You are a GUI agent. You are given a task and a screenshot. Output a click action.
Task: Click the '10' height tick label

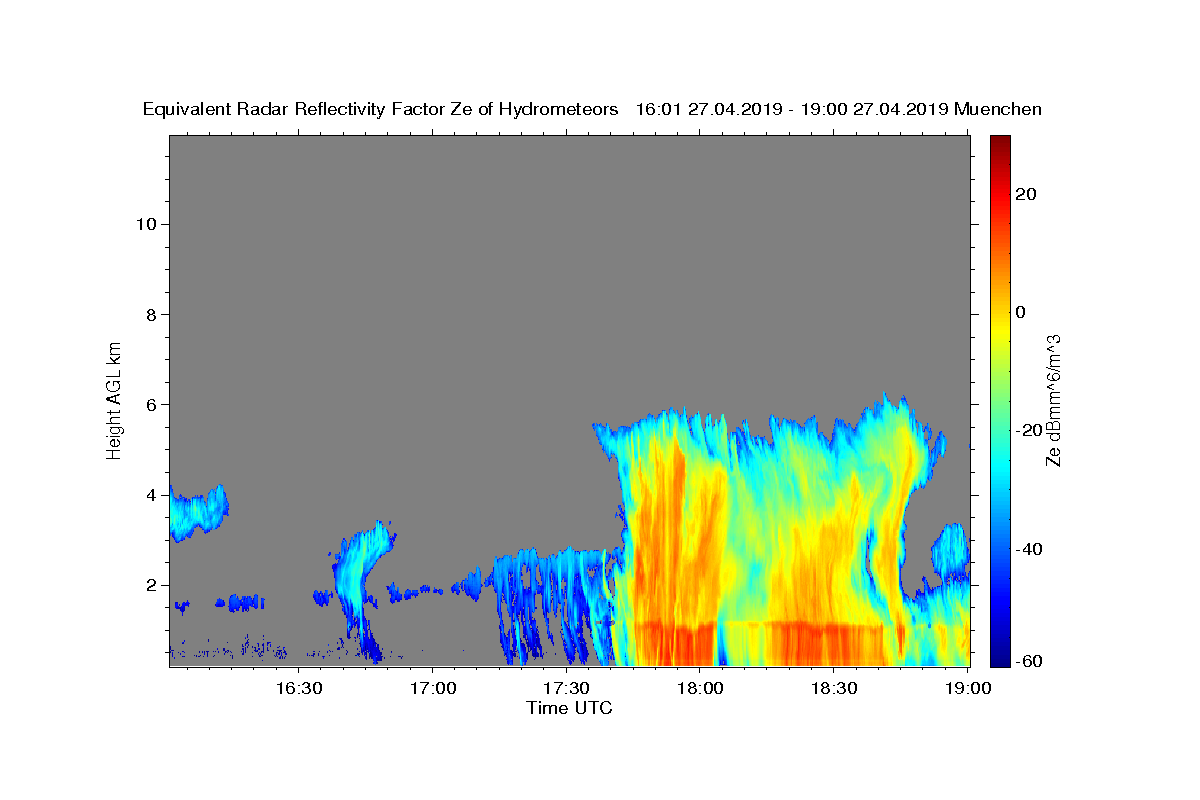(146, 224)
